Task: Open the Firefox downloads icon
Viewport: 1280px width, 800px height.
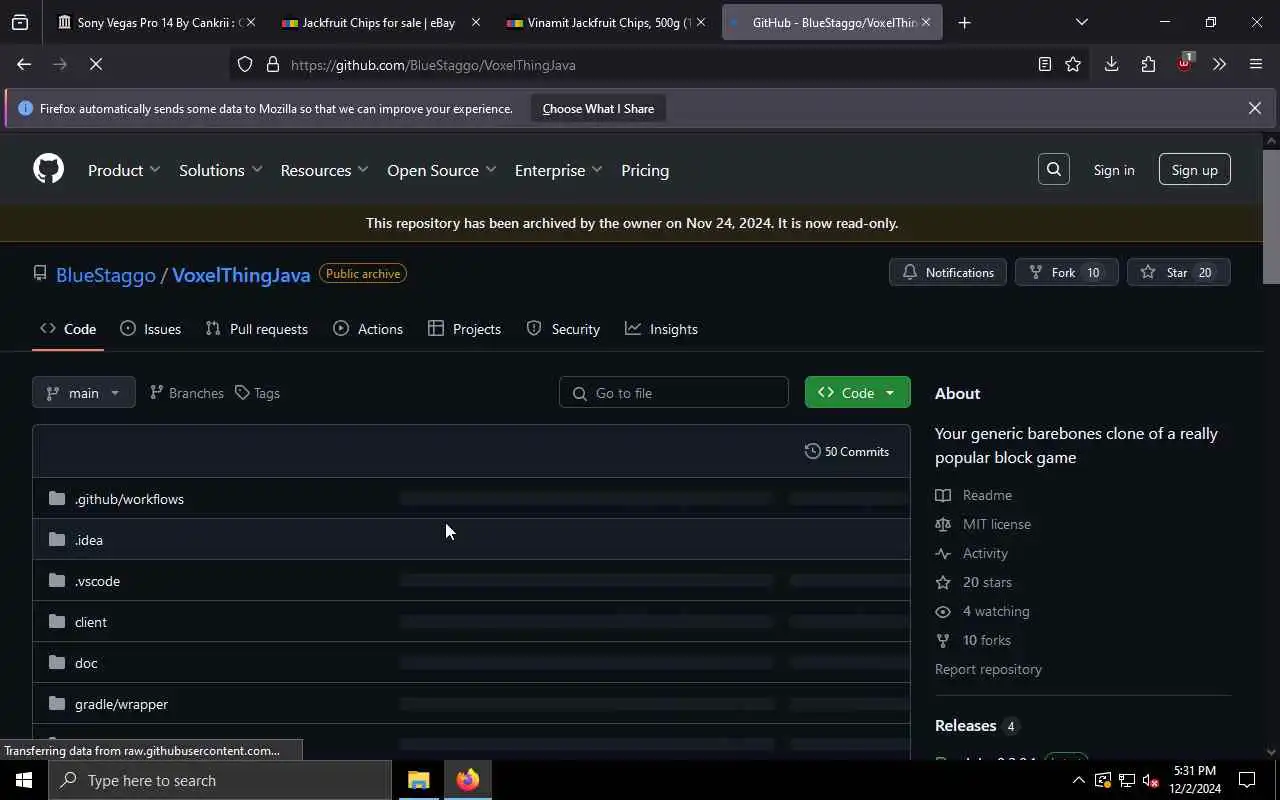Action: point(1111,65)
